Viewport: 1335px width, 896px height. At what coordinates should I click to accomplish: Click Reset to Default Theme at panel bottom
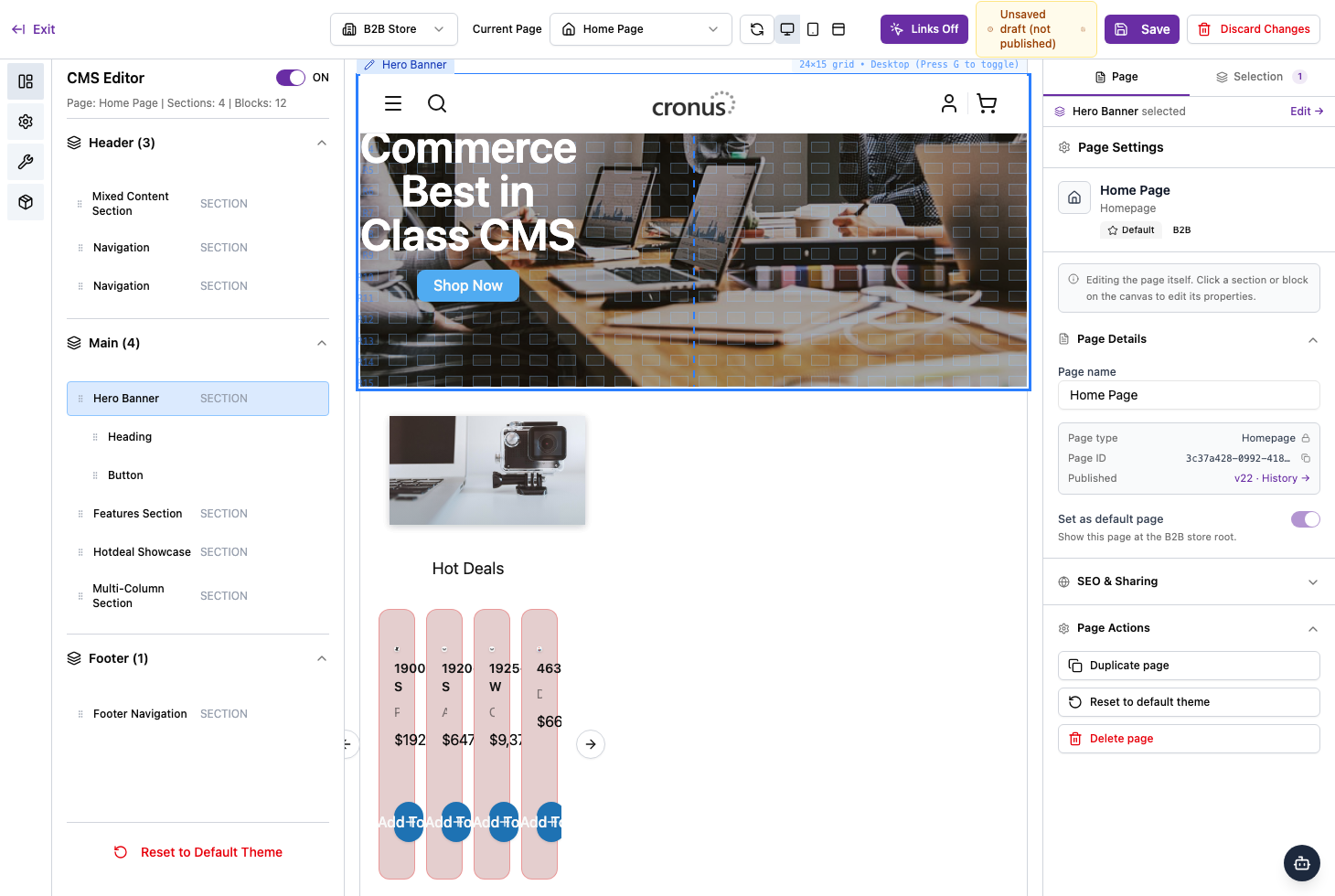pyautogui.click(x=198, y=852)
